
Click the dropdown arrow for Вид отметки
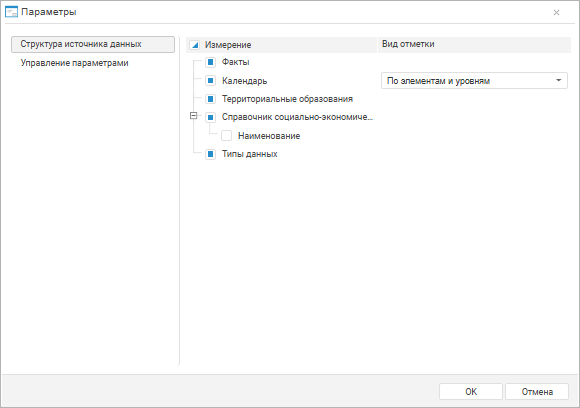point(559,81)
